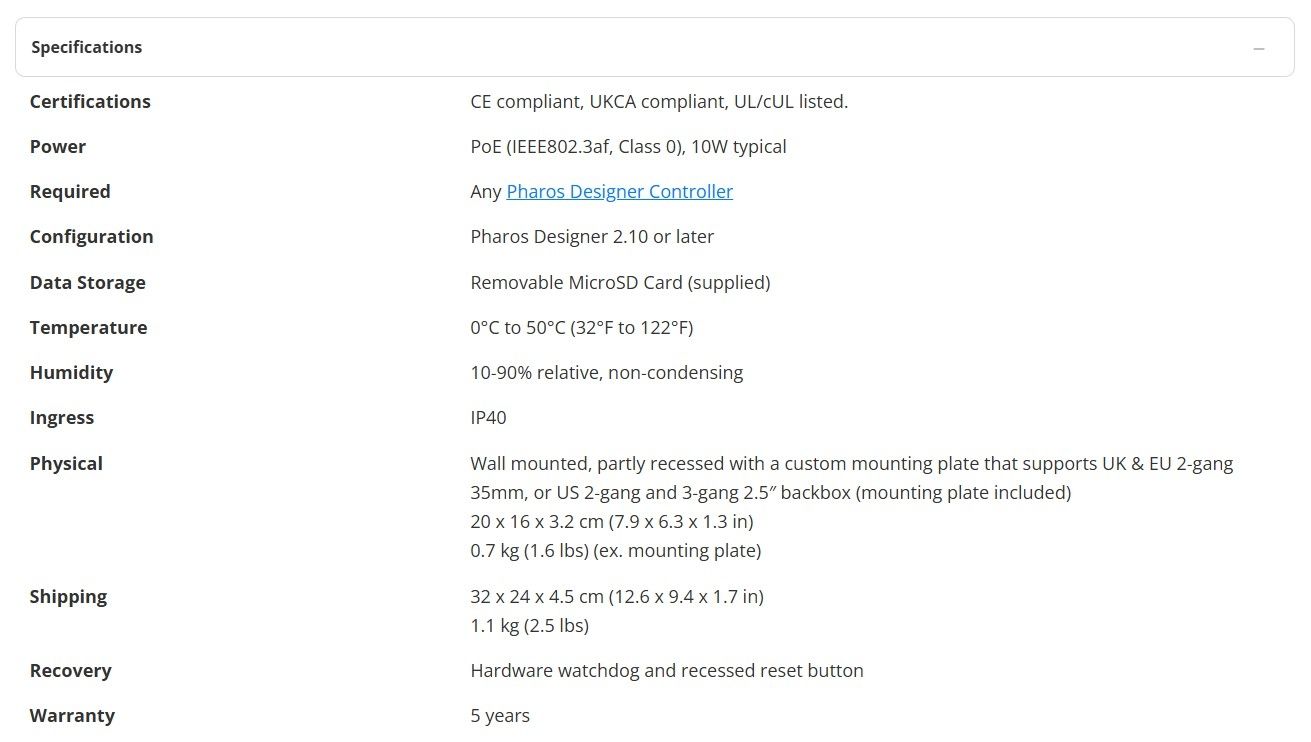
Task: Select the Configuration row label
Action: [91, 236]
